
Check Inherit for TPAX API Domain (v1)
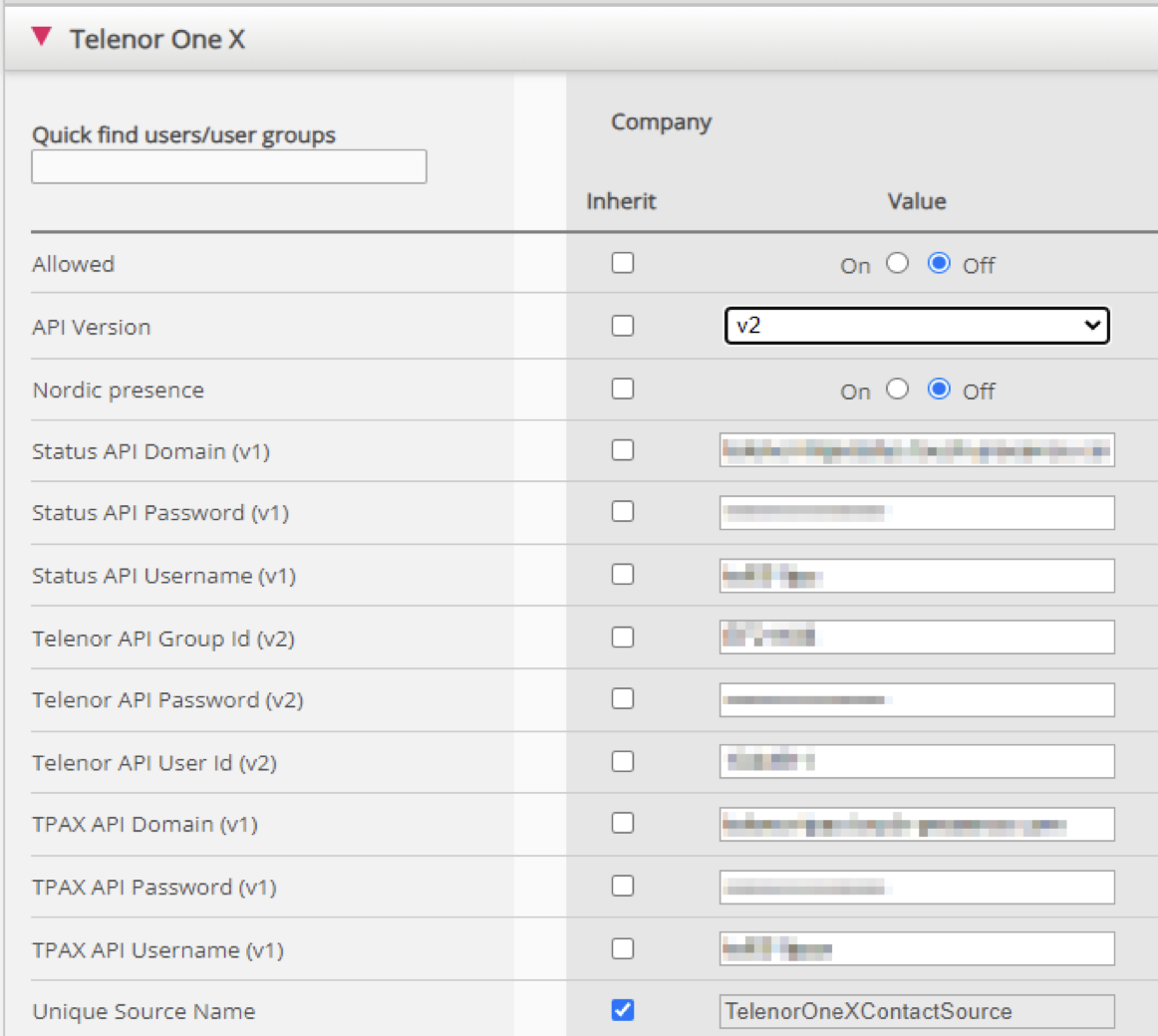pyautogui.click(x=623, y=823)
